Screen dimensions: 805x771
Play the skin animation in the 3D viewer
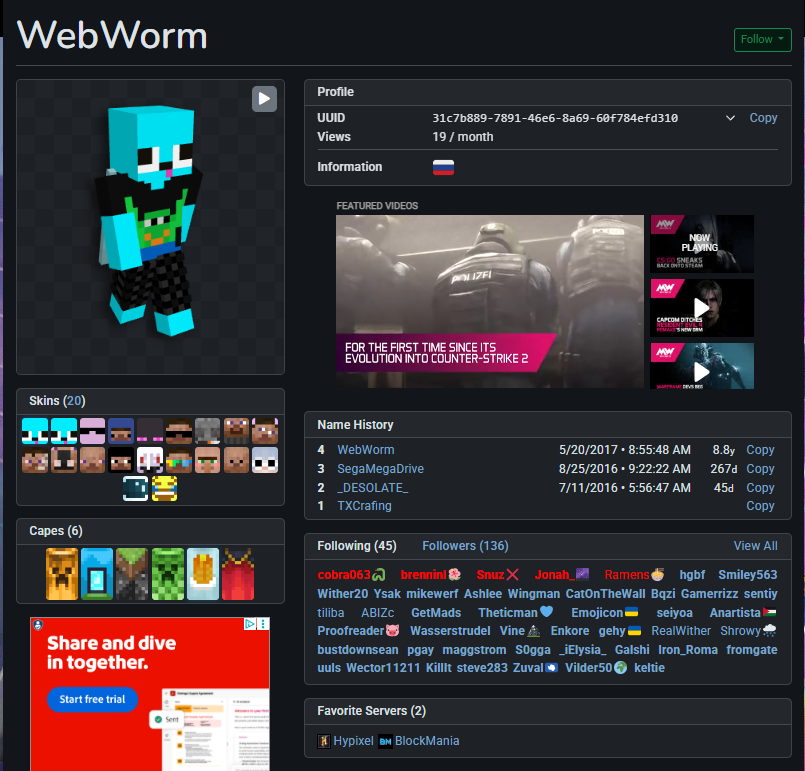pyautogui.click(x=264, y=99)
